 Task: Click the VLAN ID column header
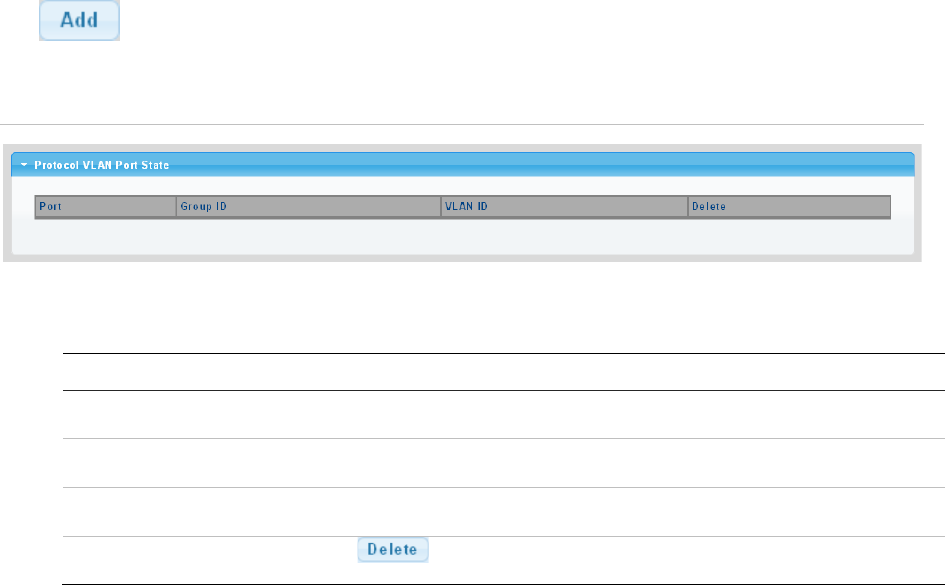click(565, 207)
